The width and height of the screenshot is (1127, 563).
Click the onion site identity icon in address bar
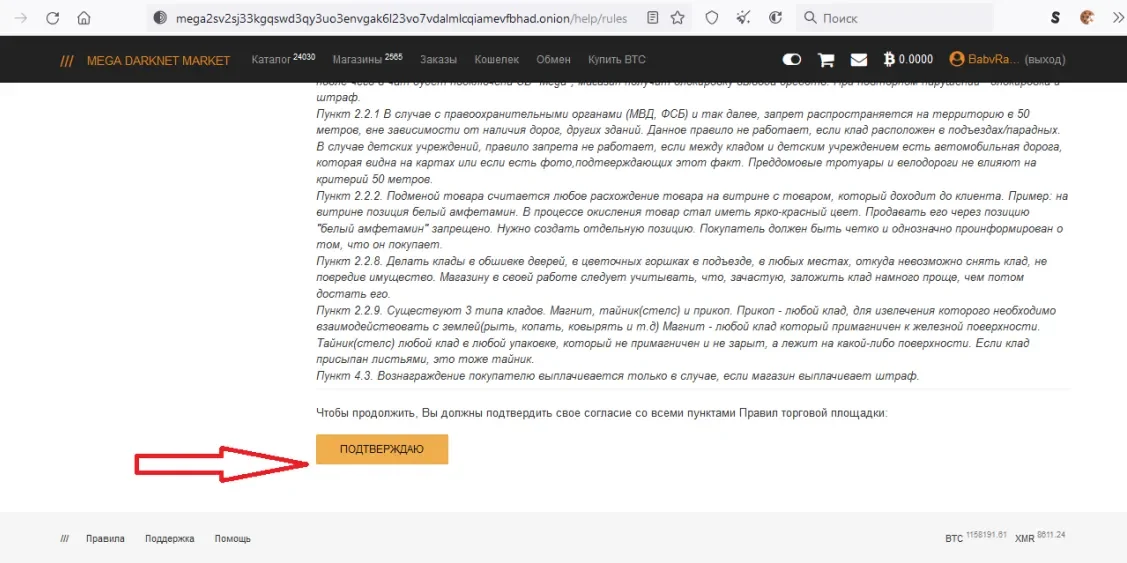tap(160, 18)
